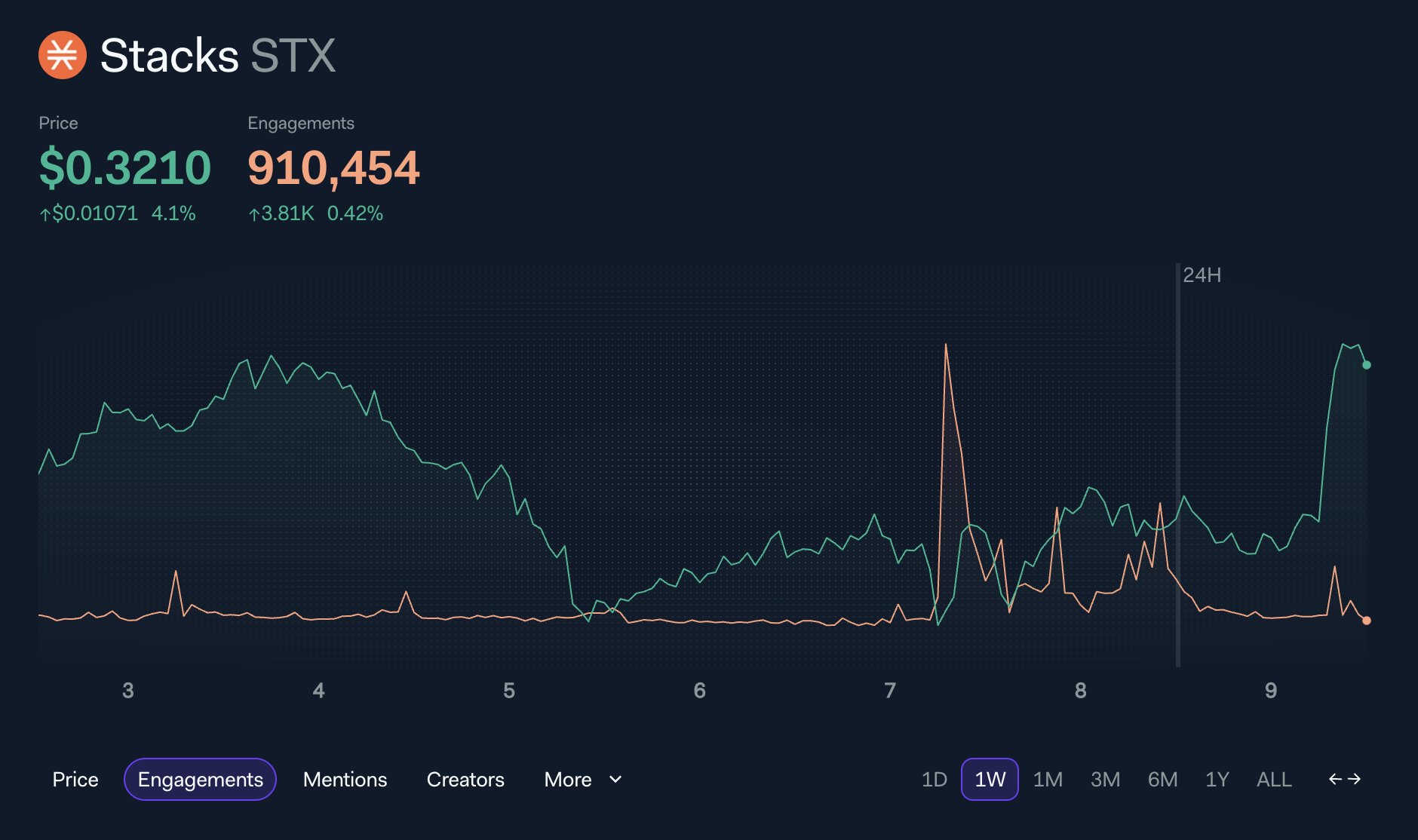Click the Price label above $0.3210

(x=58, y=123)
